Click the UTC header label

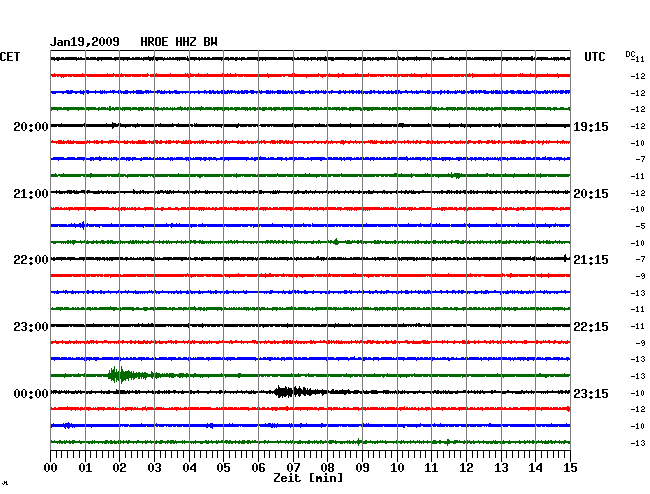tap(595, 57)
